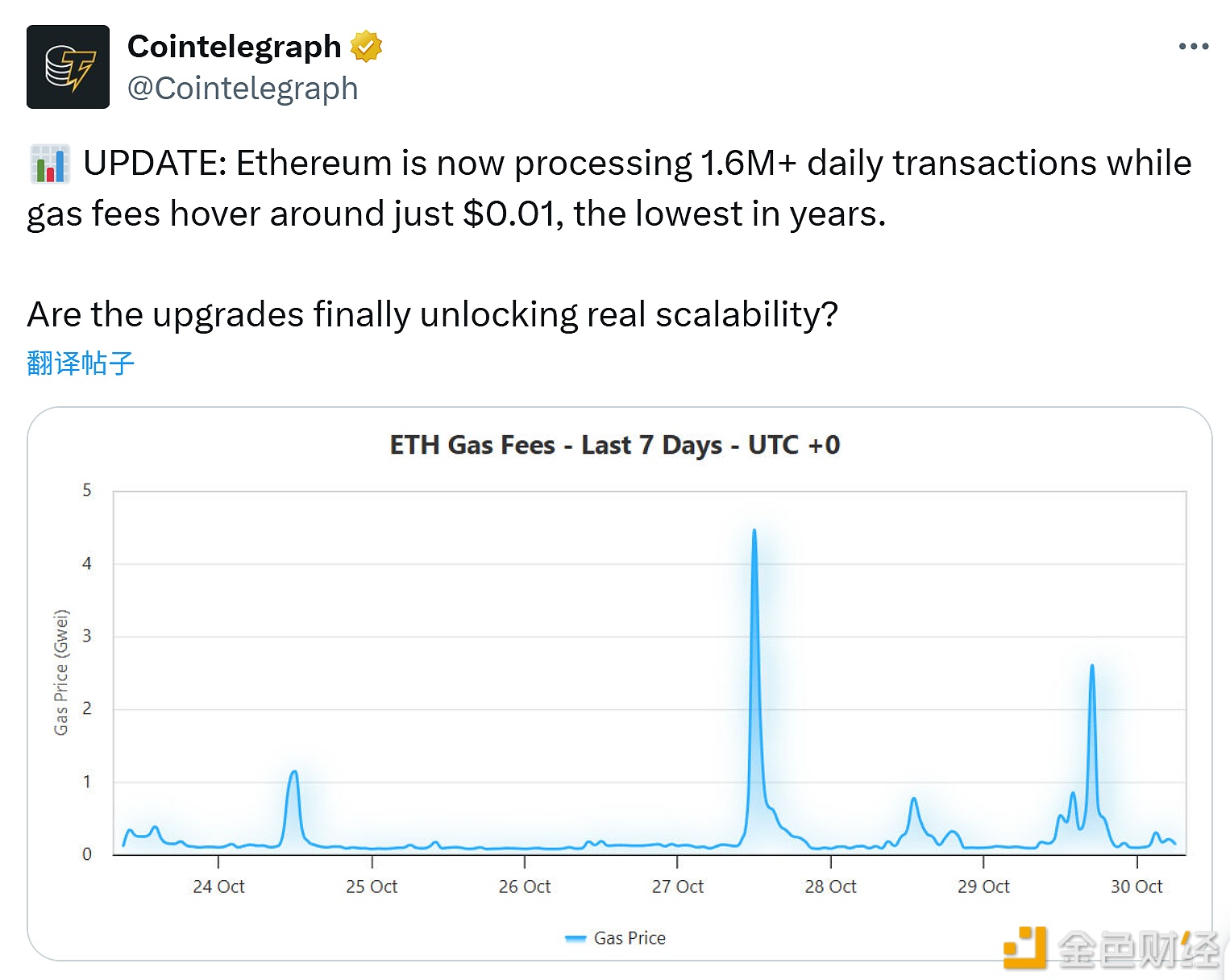The width and height of the screenshot is (1230, 980).
Task: Click the Cointelegraph profile avatar
Action: coord(68,67)
